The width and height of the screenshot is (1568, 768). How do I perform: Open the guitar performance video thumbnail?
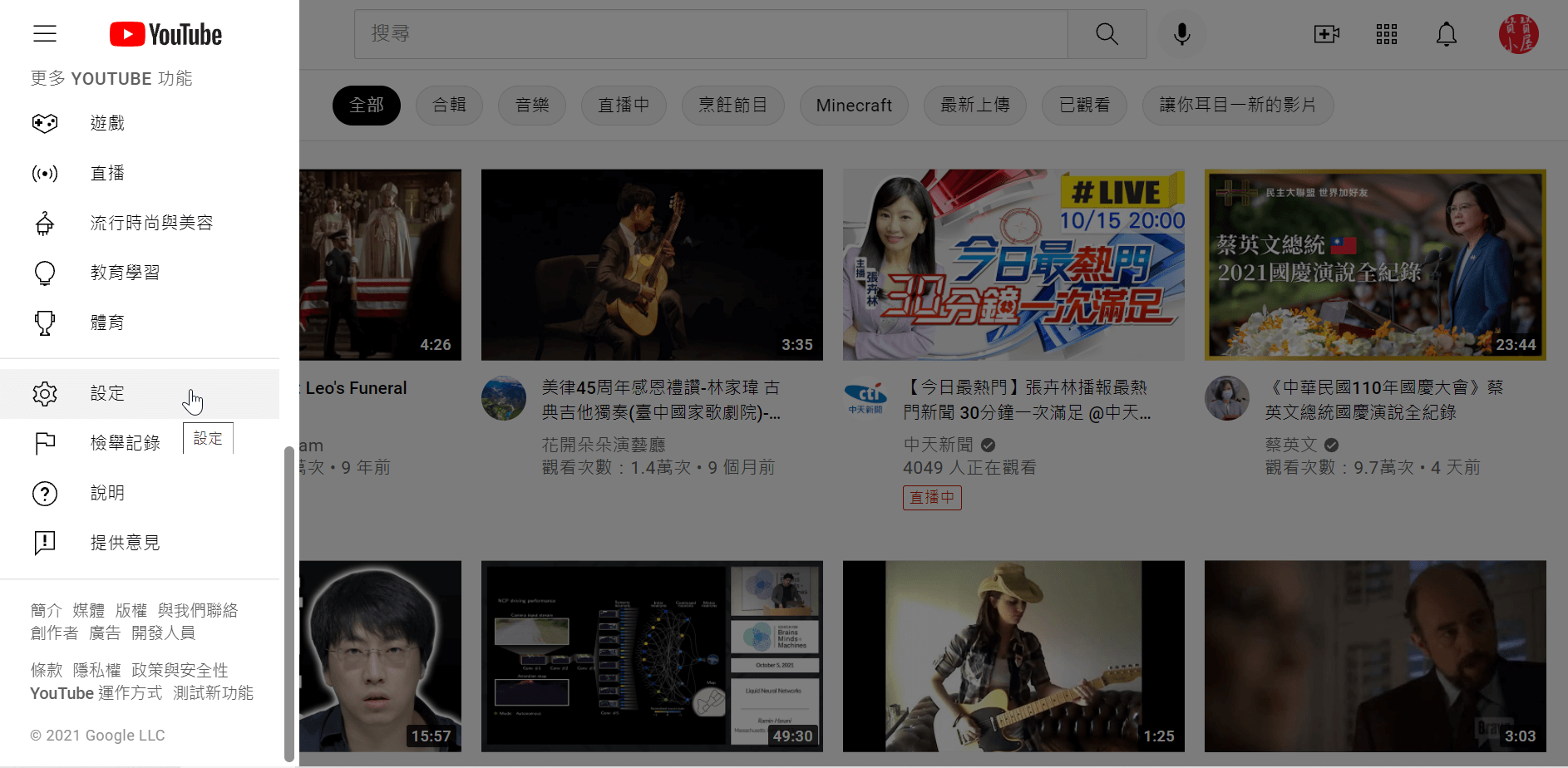pyautogui.click(x=652, y=265)
